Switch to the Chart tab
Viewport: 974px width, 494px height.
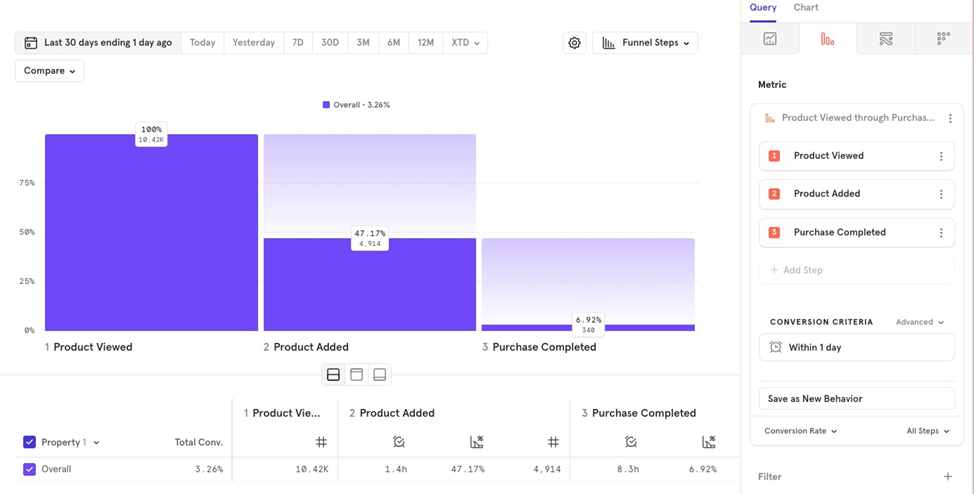[806, 8]
